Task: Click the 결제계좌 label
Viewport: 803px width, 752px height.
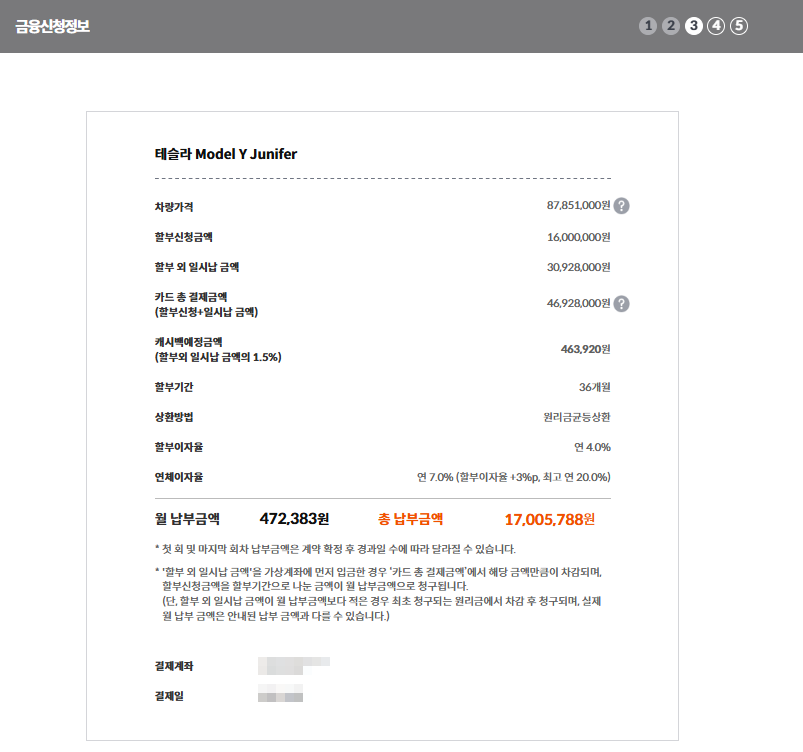Action: [174, 666]
